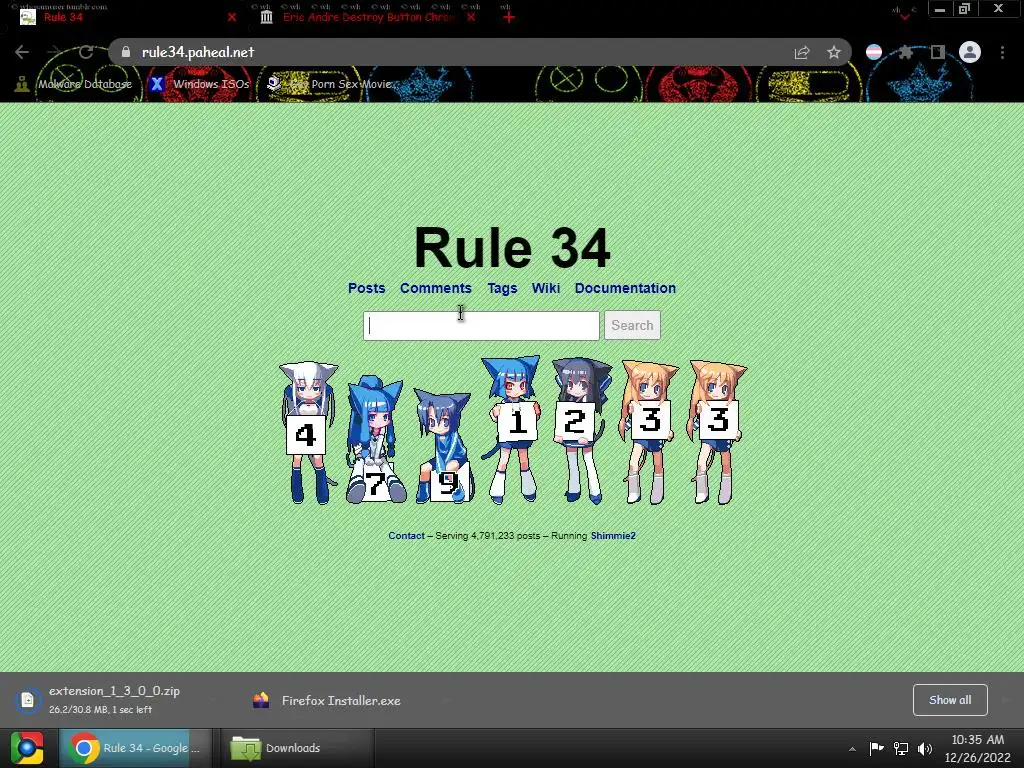Open the Posts link
Screen dimensions: 1024x768
(366, 288)
